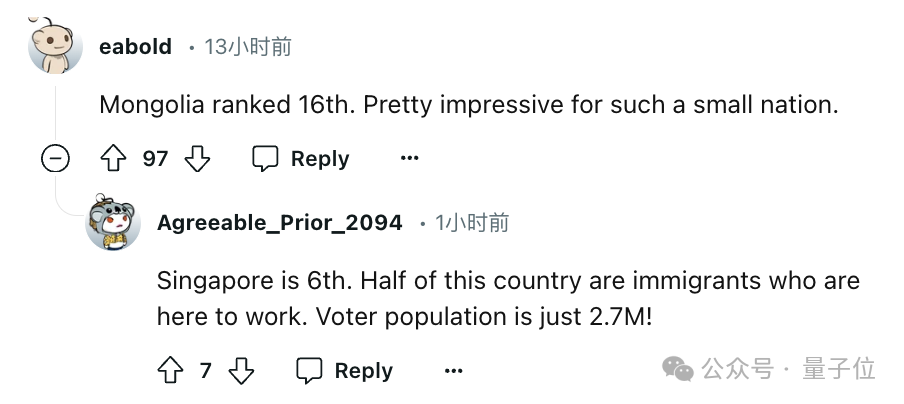
Task: Open the Agreeable_Prior_2094 username link
Action: pyautogui.click(x=279, y=223)
